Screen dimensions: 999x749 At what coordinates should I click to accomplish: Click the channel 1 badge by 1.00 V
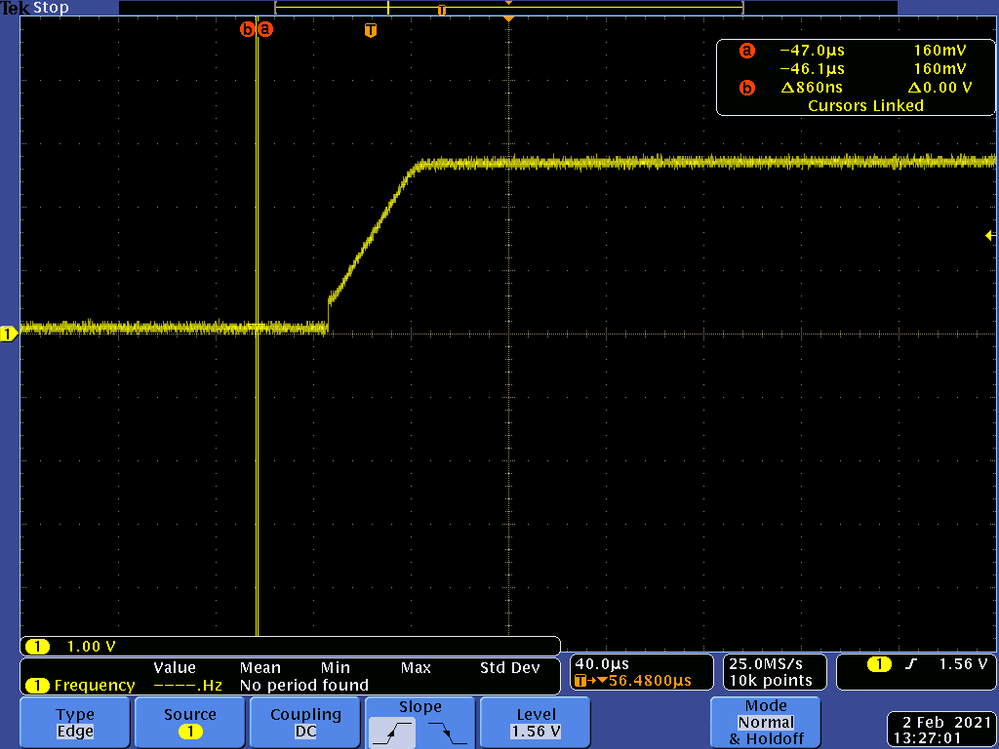(38, 646)
